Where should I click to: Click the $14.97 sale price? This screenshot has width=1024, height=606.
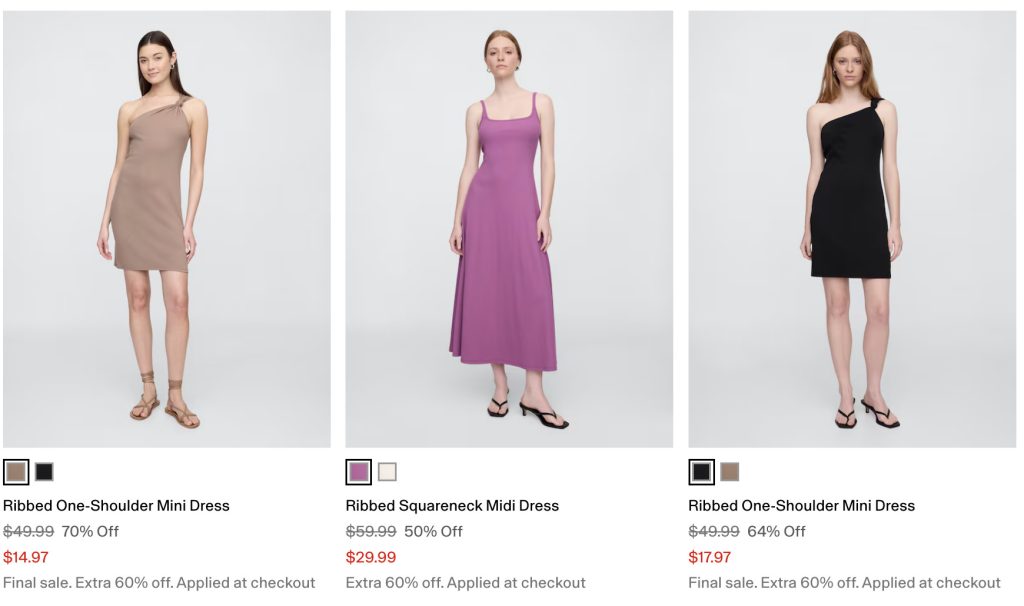point(26,557)
